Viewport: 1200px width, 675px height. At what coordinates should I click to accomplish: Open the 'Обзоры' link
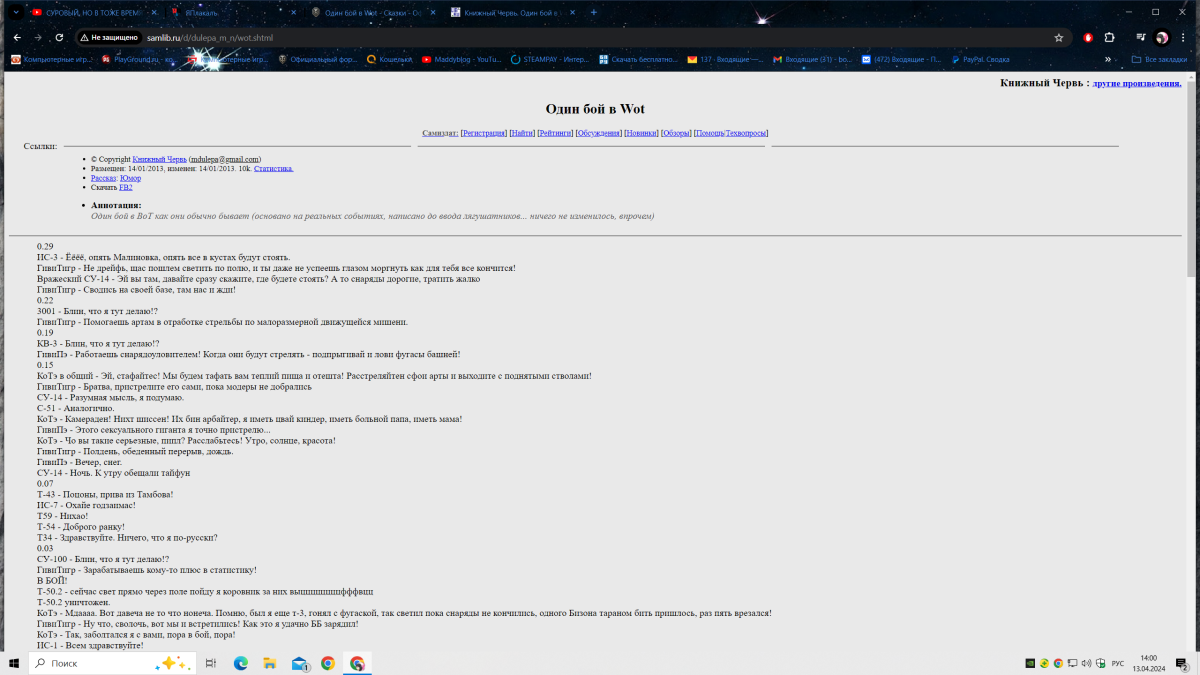click(x=676, y=133)
